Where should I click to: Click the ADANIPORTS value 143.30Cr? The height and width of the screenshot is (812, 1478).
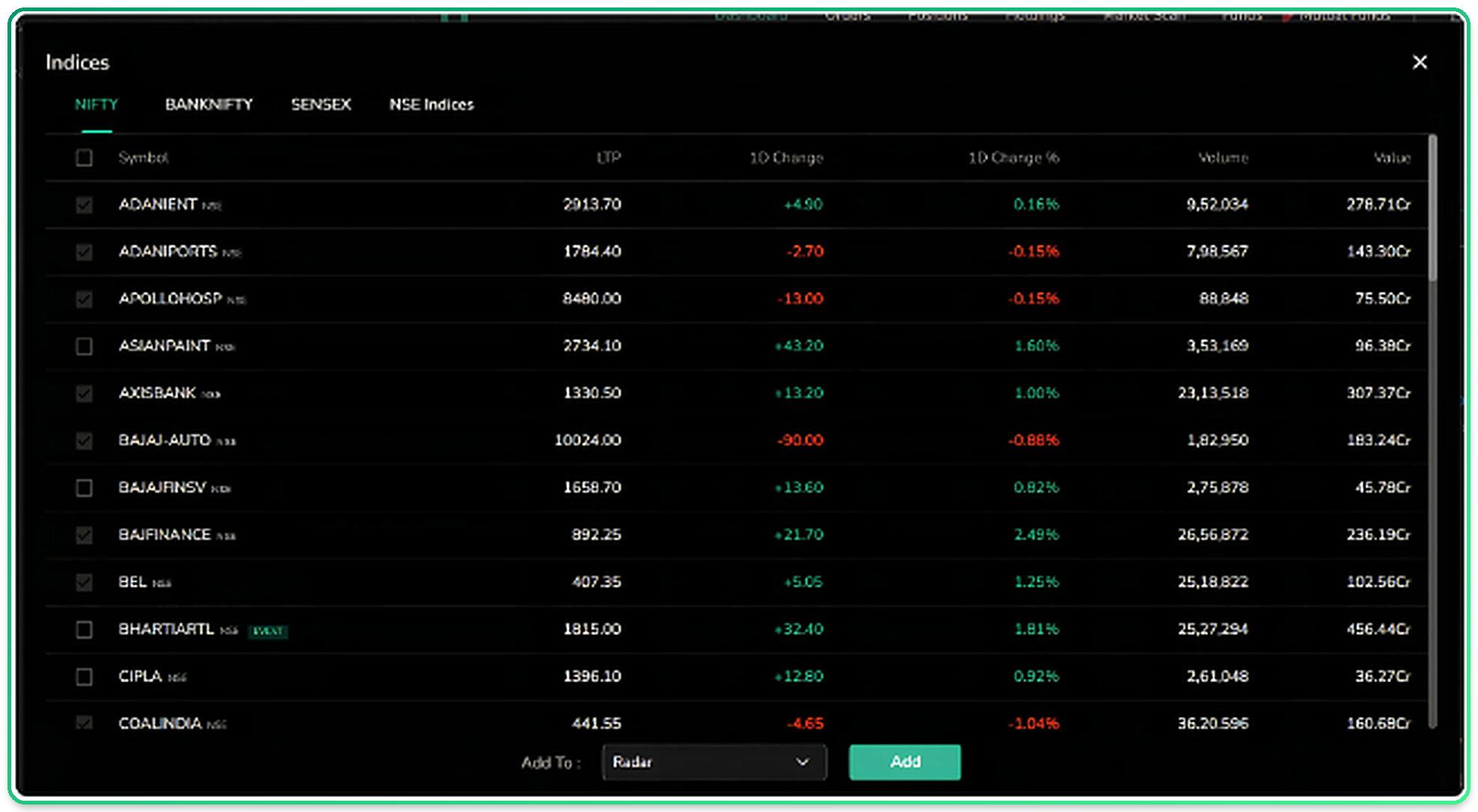(1378, 251)
